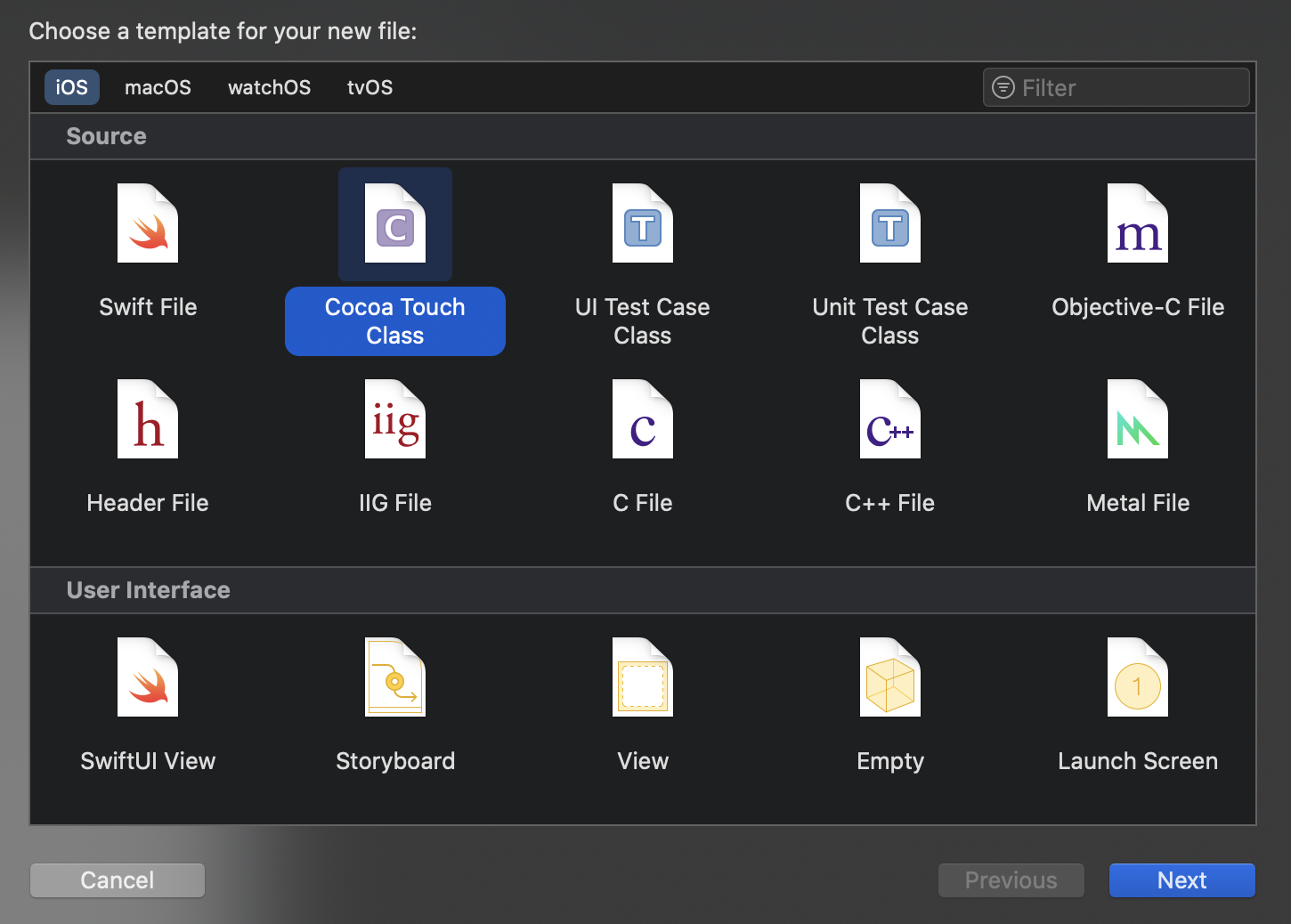Screen dimensions: 1291x924
Task: Click the "Empty" label
Action: tap(890, 761)
